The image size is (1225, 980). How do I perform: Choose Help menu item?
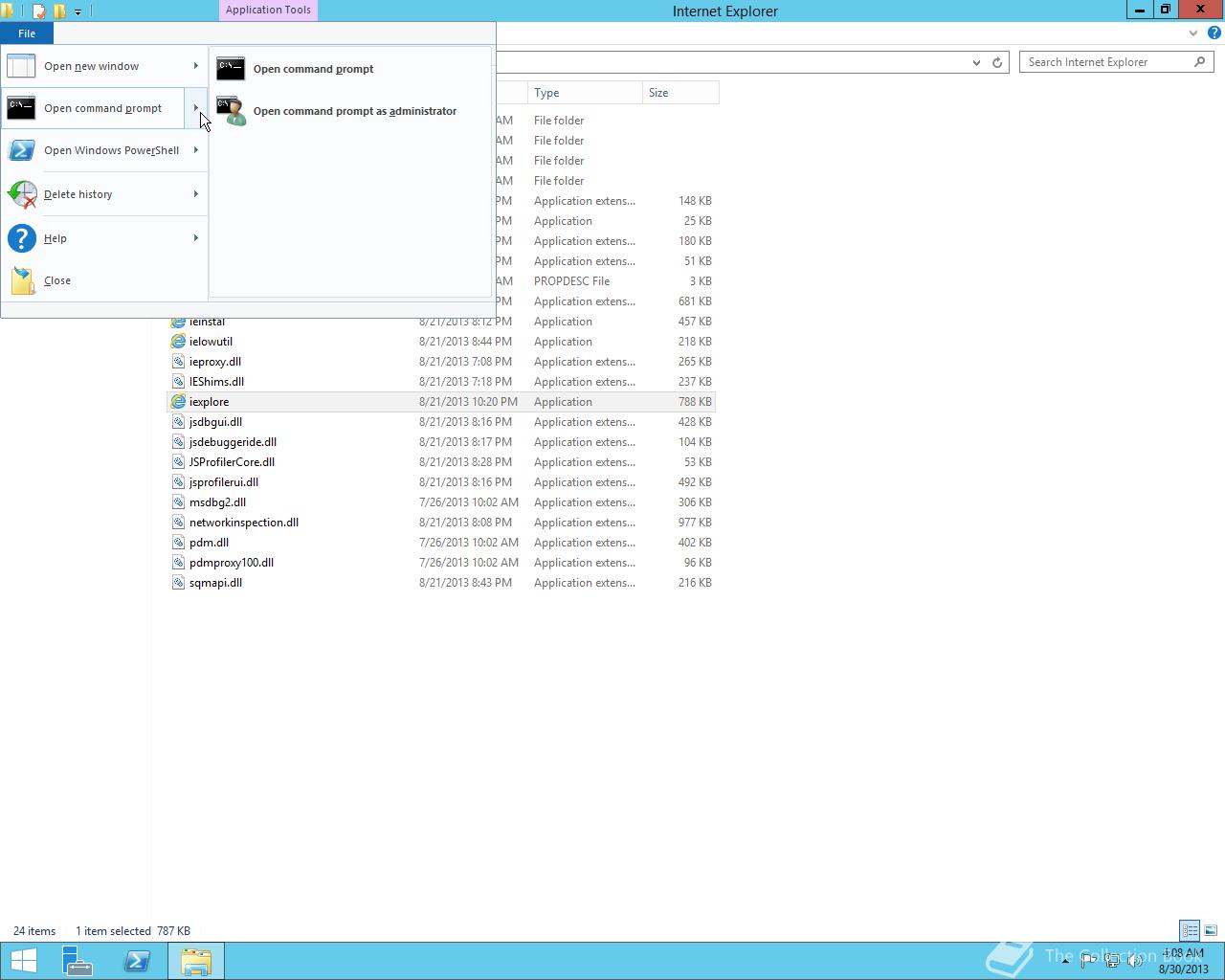coord(104,238)
